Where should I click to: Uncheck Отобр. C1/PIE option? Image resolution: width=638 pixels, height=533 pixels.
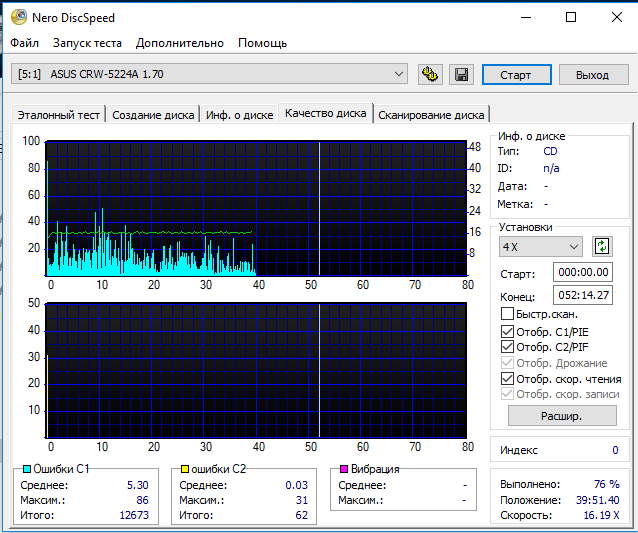coord(508,331)
